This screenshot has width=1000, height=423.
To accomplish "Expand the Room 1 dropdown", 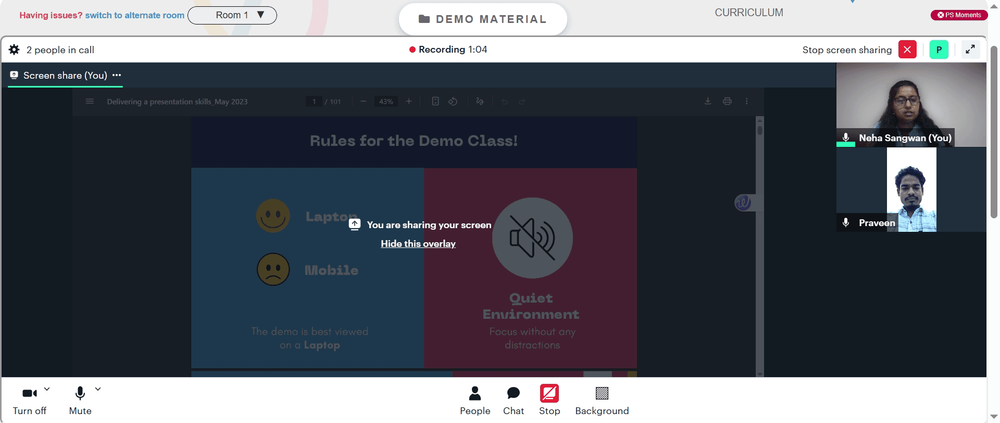I will pos(232,15).
